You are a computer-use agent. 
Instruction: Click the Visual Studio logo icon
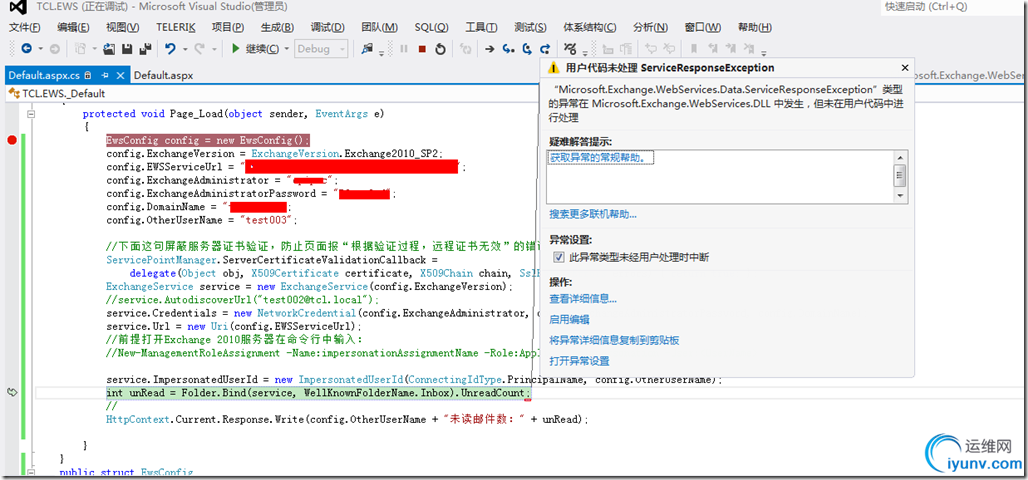(18, 8)
